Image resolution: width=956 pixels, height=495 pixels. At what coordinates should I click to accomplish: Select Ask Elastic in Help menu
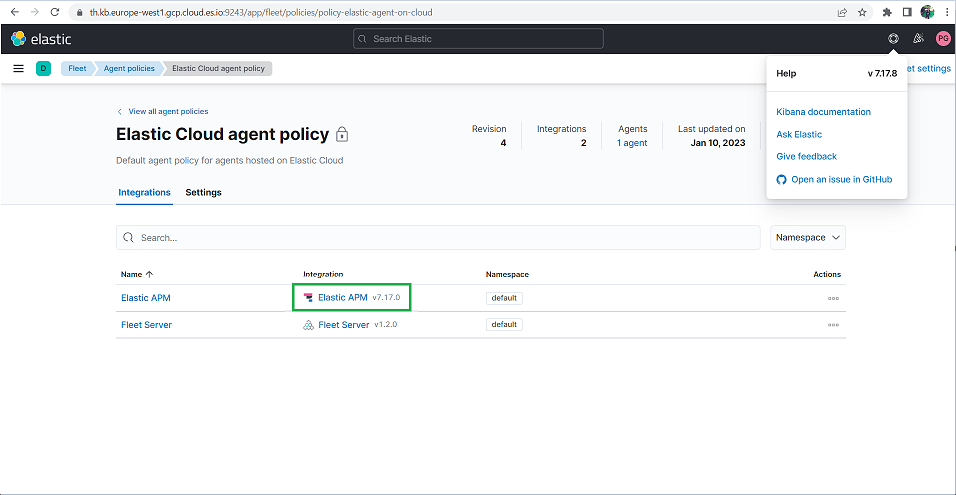[x=799, y=135]
